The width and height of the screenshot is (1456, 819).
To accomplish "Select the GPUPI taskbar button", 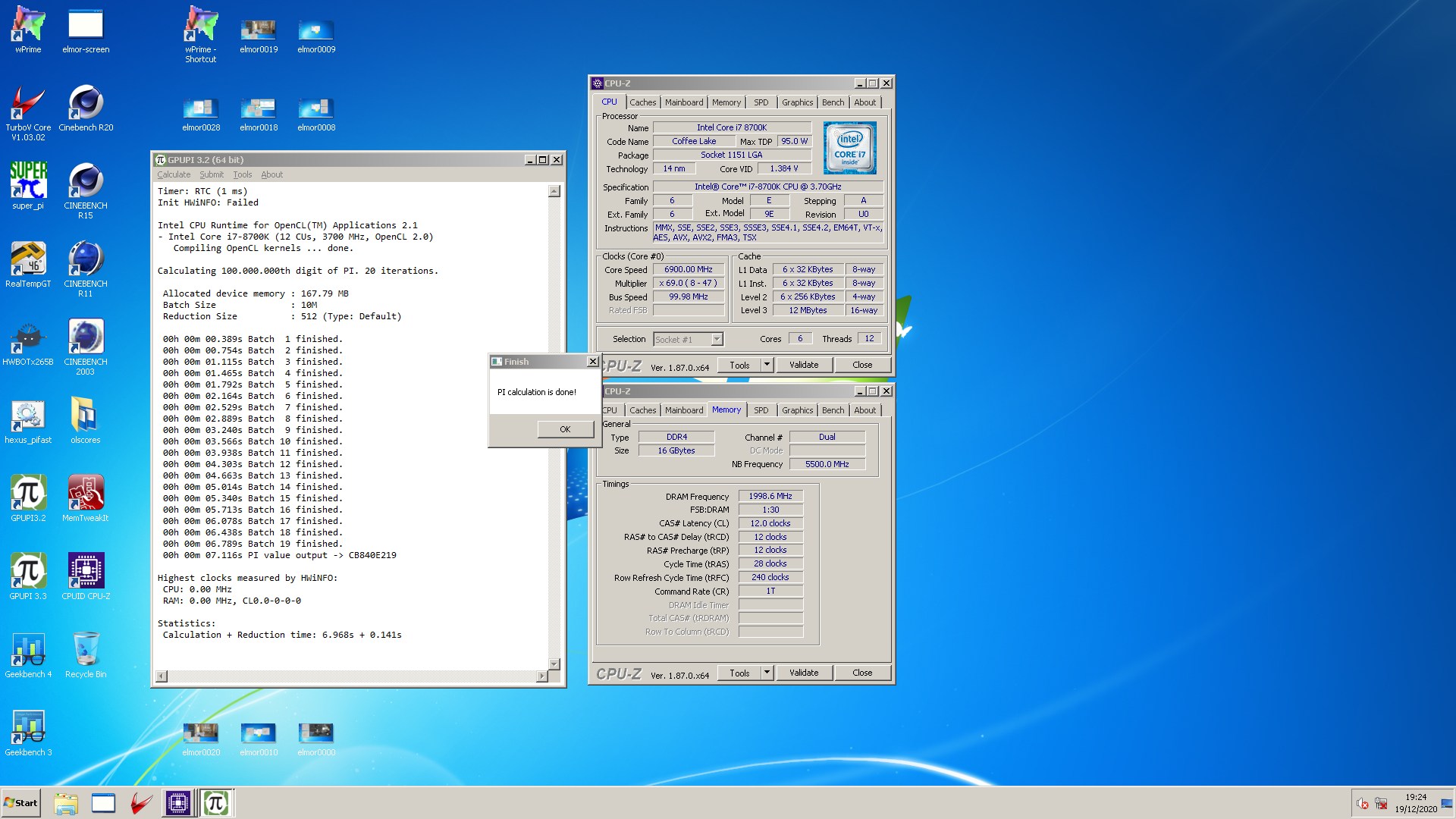I will click(x=216, y=803).
